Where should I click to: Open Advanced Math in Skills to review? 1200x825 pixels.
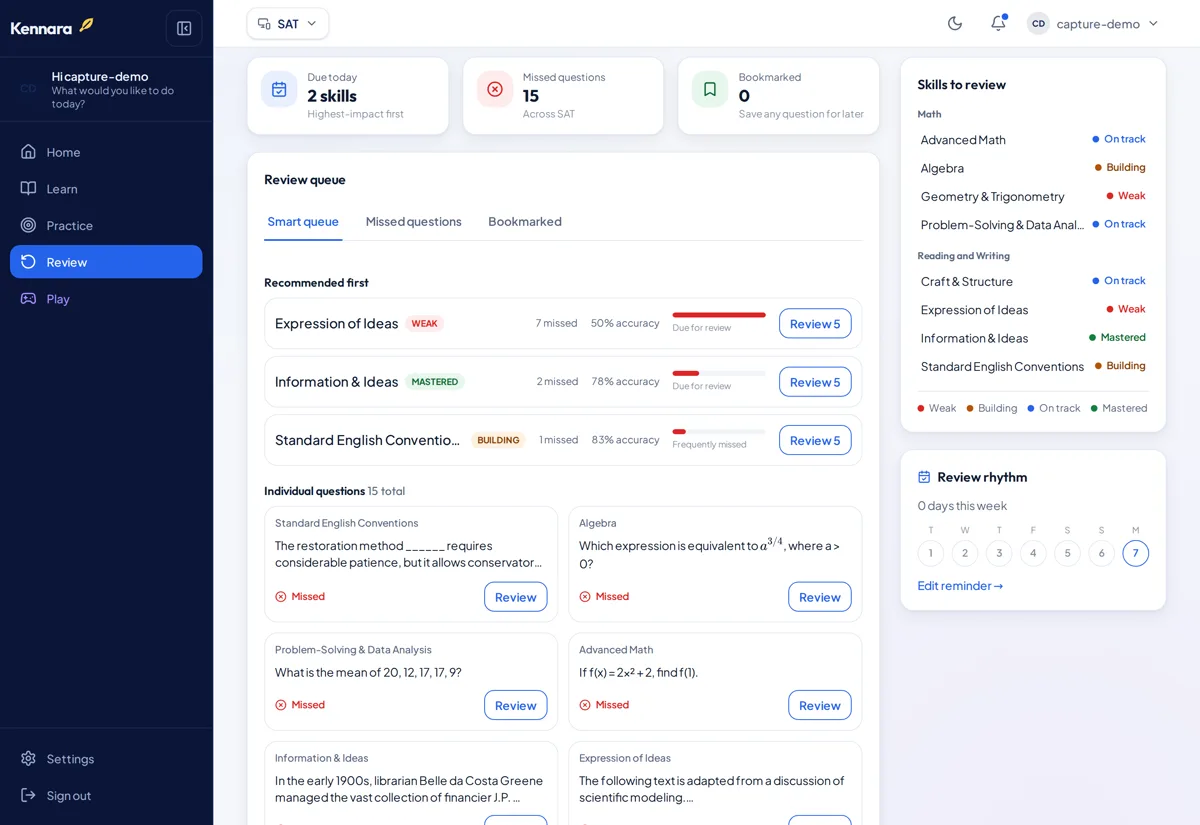click(x=1033, y=140)
